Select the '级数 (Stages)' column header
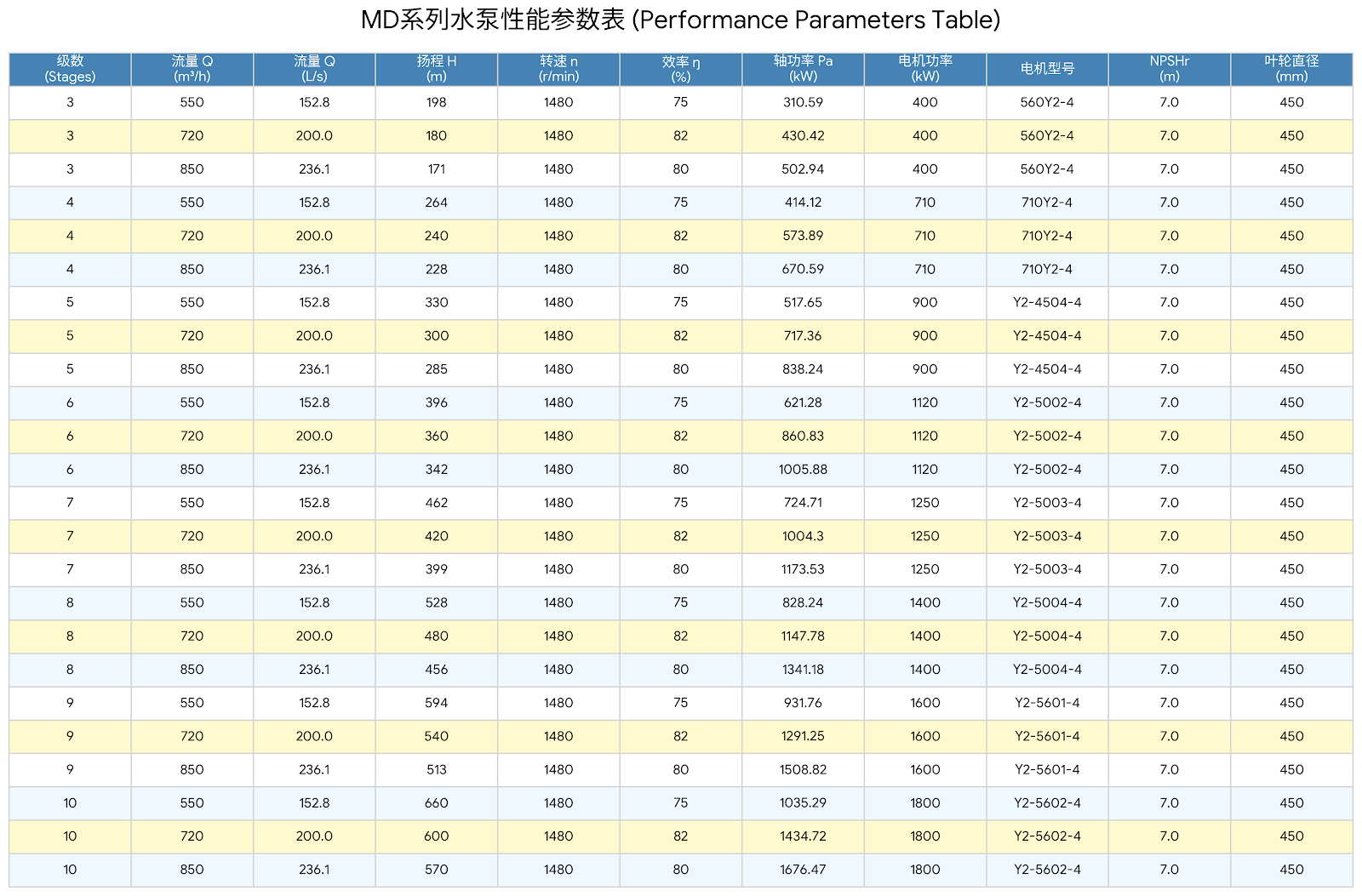 click(70, 69)
